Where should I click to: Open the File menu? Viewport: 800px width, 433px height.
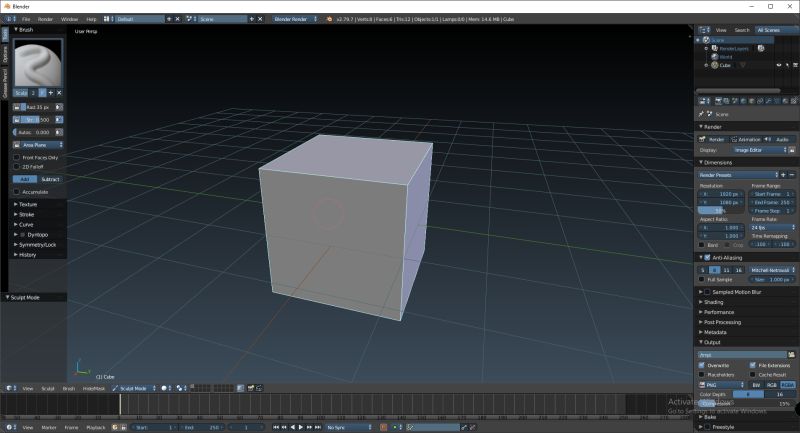[26, 19]
